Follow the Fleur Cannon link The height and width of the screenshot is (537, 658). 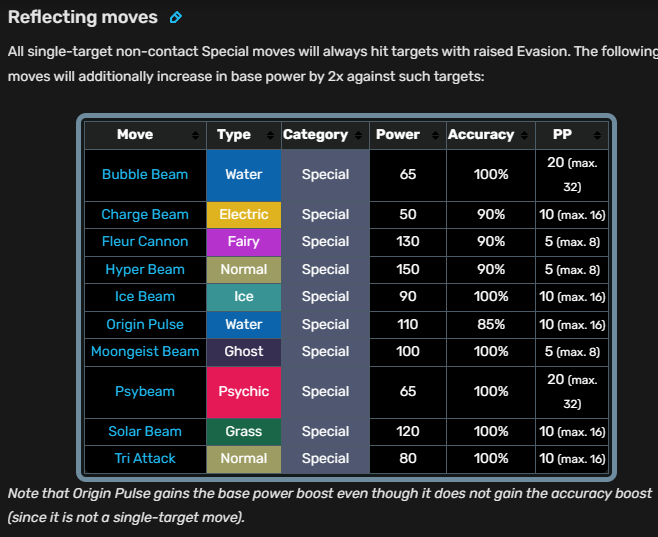(145, 241)
